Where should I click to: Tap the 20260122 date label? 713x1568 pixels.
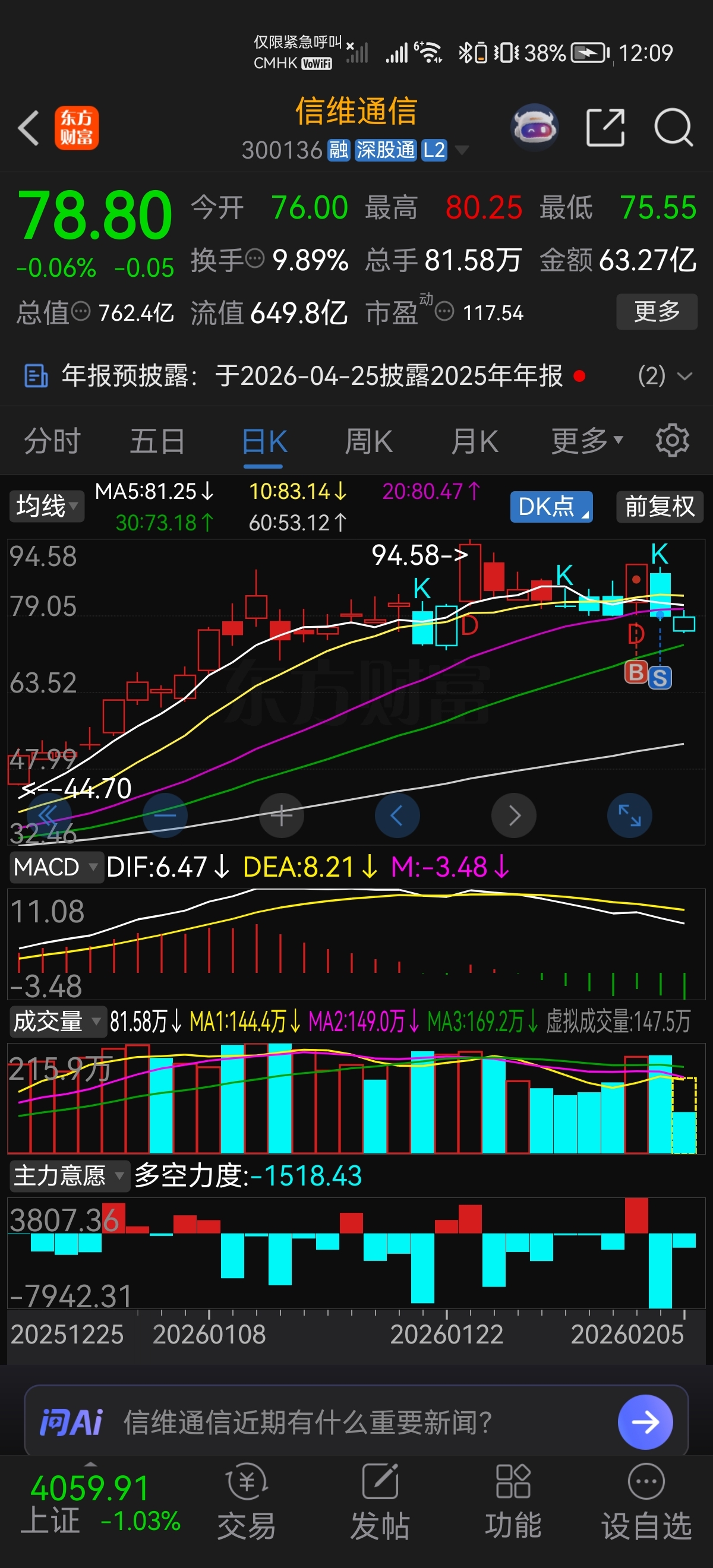click(x=446, y=1334)
